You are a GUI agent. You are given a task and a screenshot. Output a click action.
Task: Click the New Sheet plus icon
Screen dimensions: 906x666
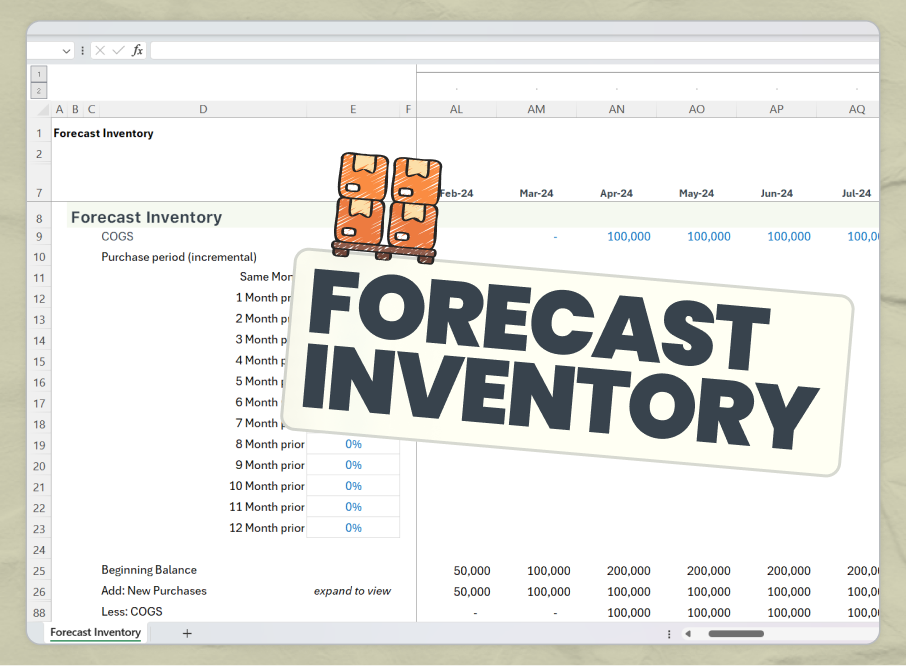[x=186, y=633]
